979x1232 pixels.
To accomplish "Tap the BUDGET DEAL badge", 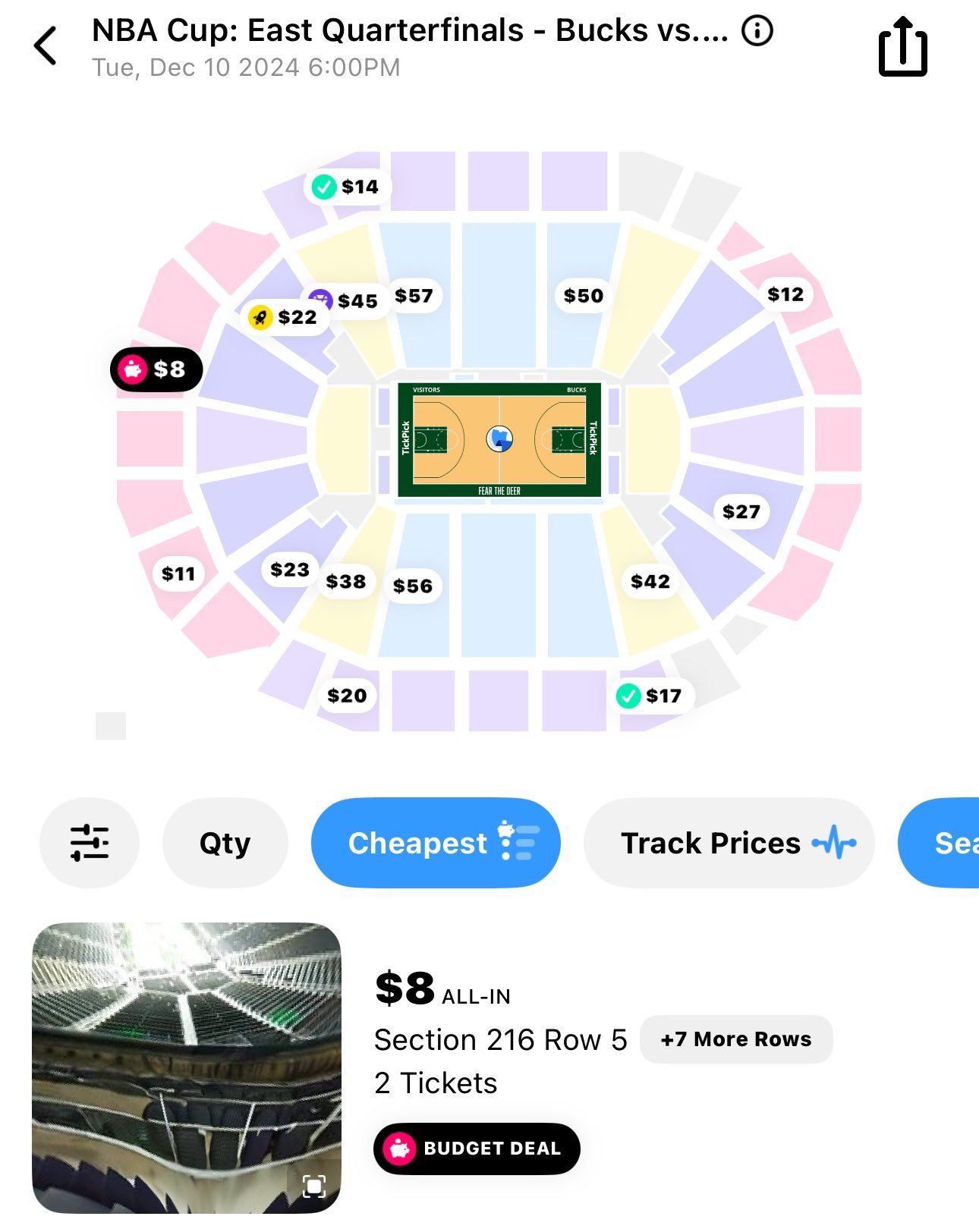I will (477, 1149).
